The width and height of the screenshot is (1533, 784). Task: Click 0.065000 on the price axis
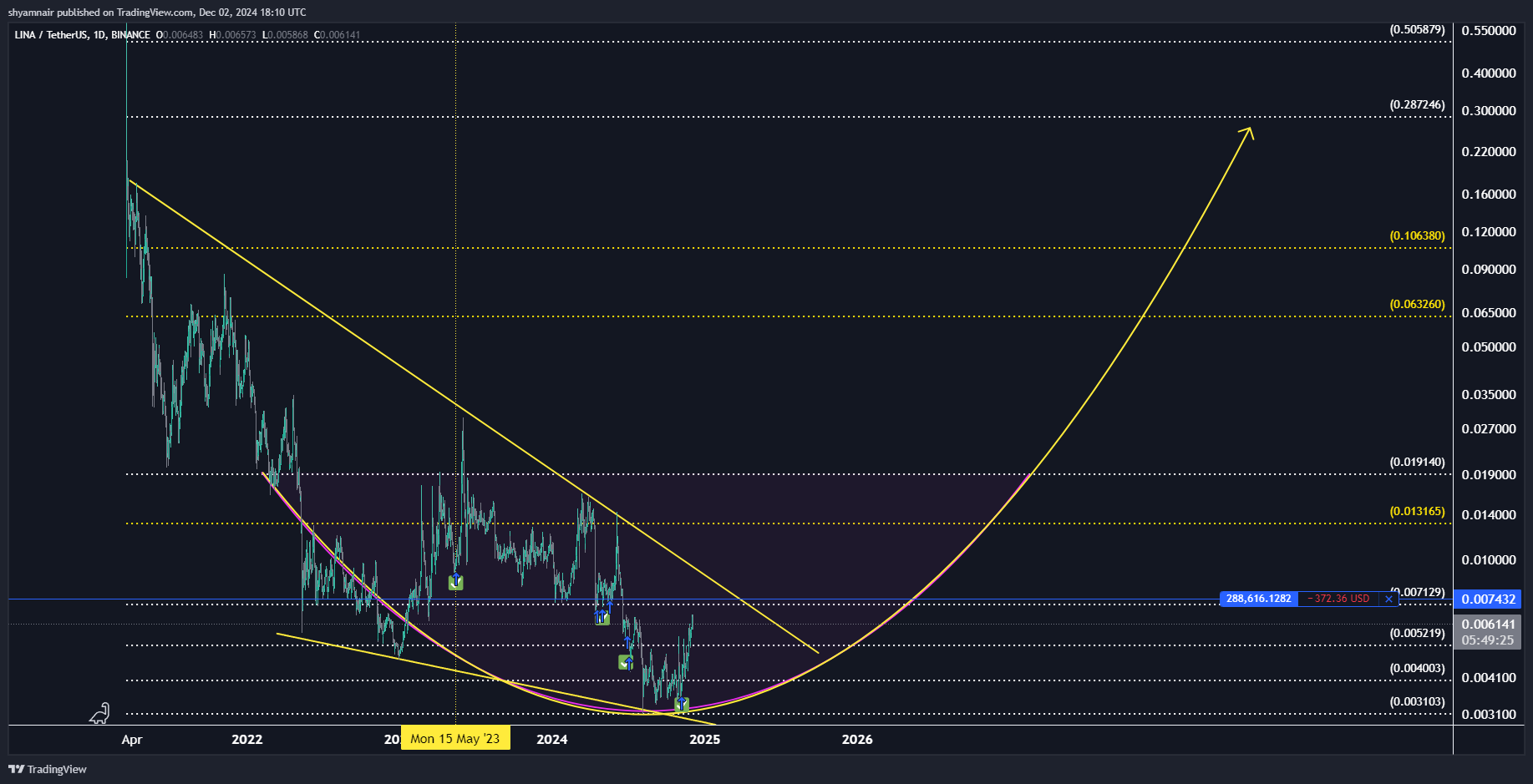[x=1488, y=312]
